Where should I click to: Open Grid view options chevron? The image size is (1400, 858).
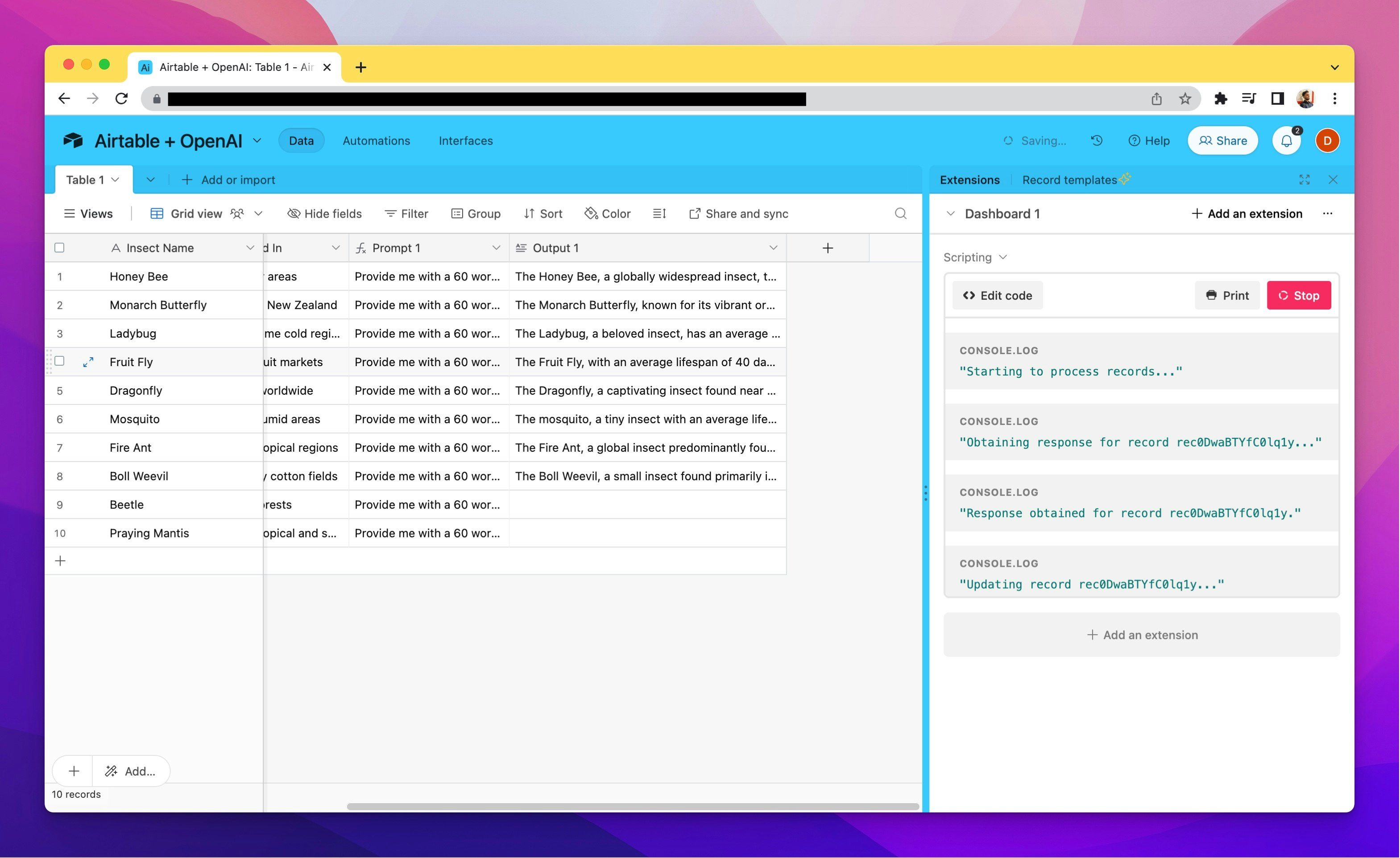tap(258, 214)
